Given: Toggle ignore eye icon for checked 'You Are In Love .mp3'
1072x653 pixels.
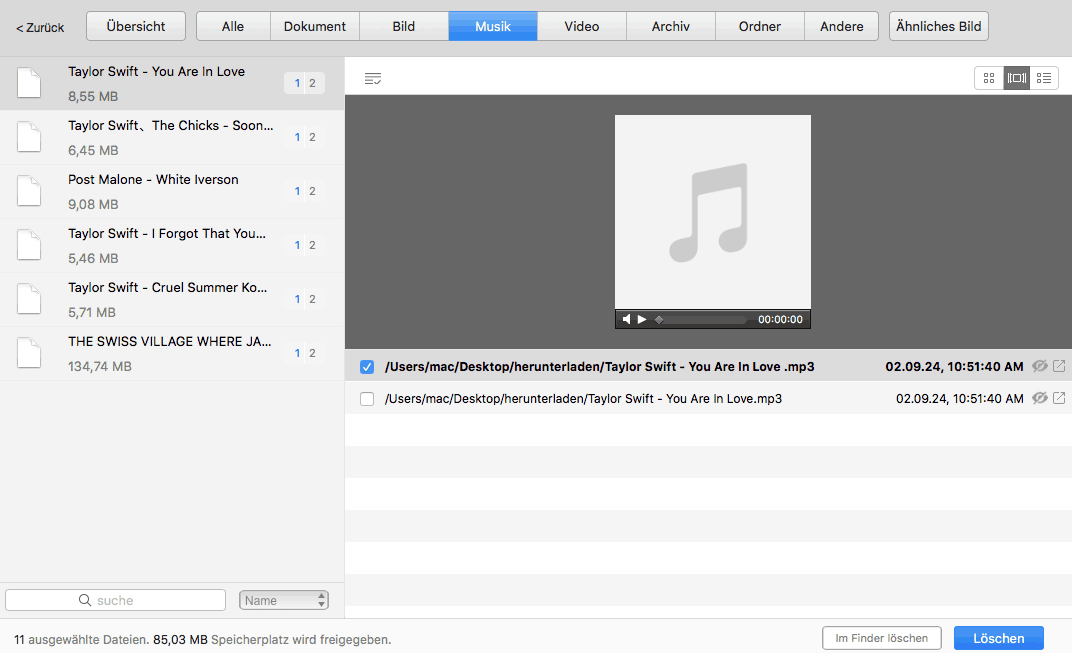Looking at the screenshot, I should 1040,366.
